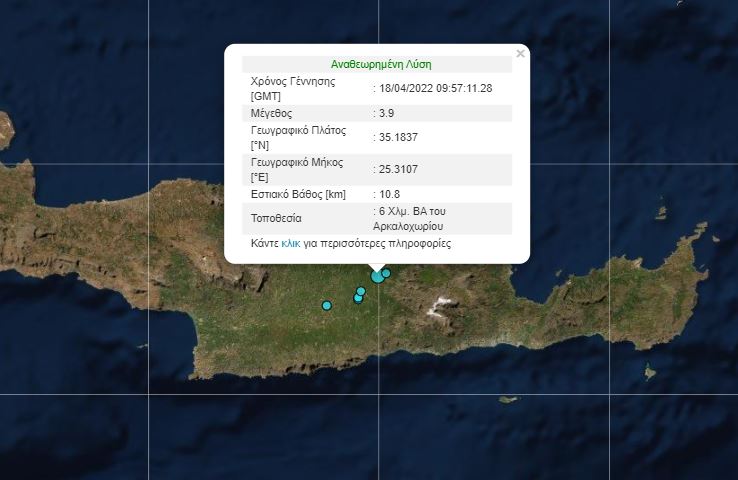Select the westernmost earthquake marker on Crete
The image size is (738, 480).
point(326,305)
